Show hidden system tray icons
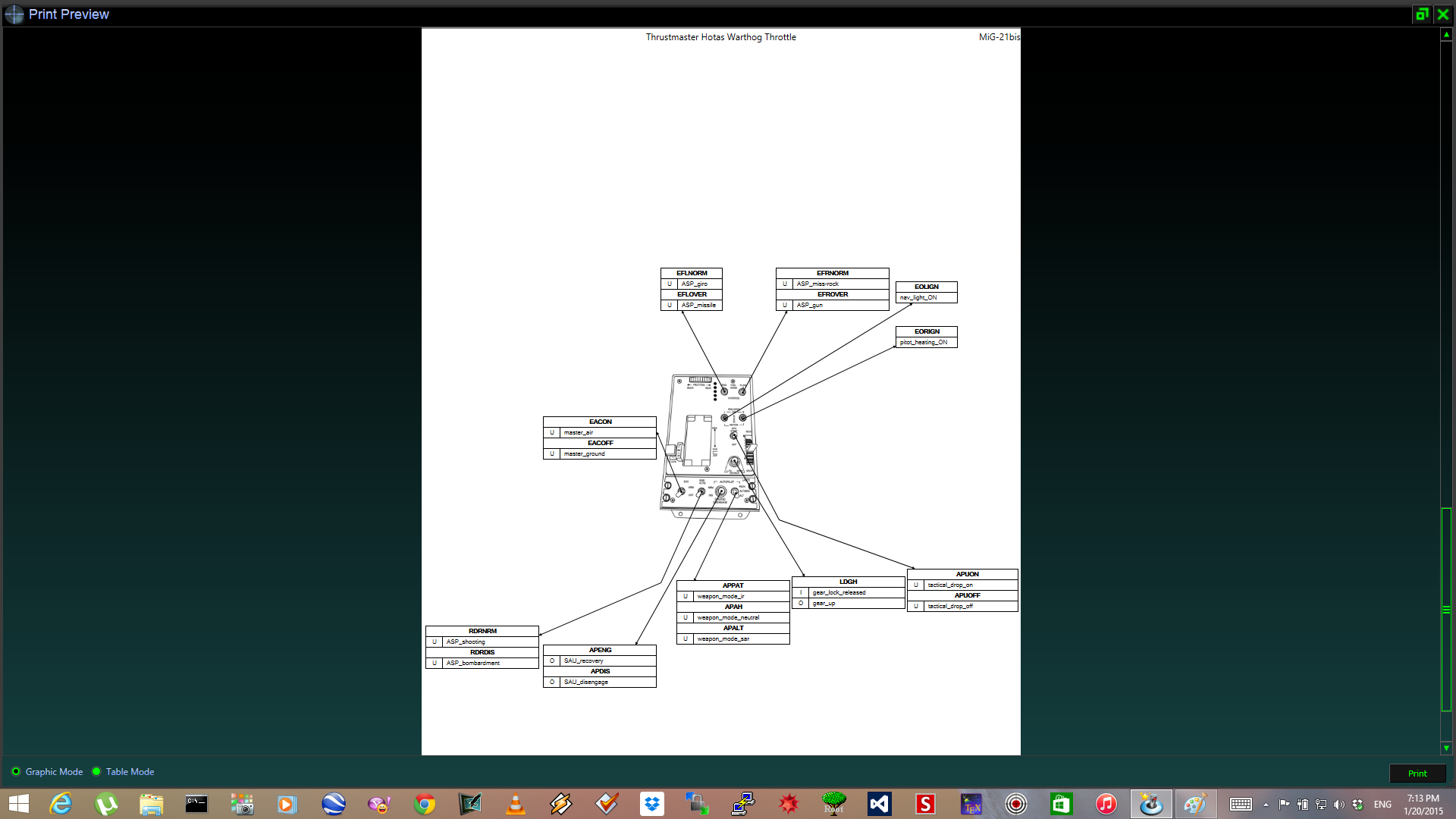 (x=1266, y=805)
